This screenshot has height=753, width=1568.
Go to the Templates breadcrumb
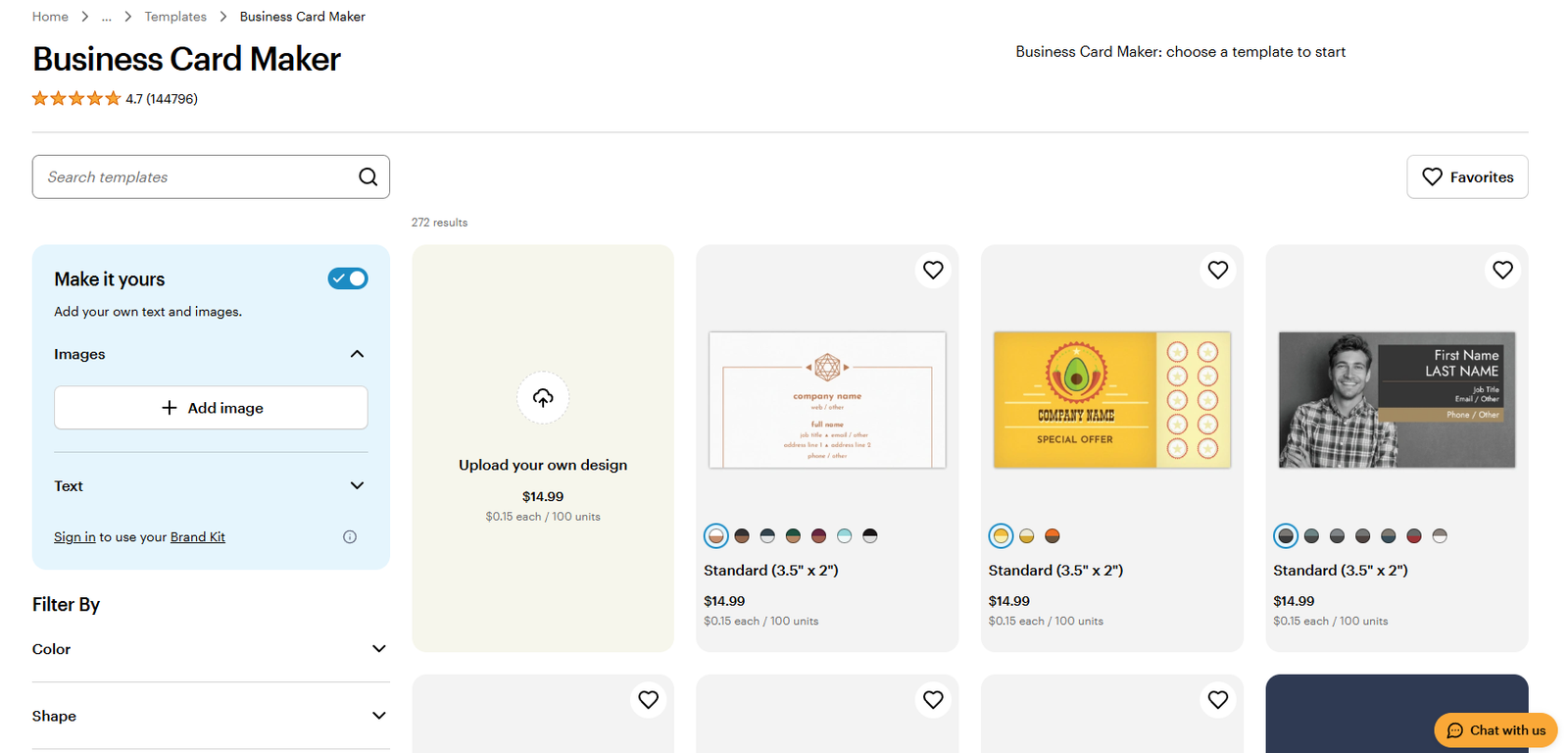175,17
